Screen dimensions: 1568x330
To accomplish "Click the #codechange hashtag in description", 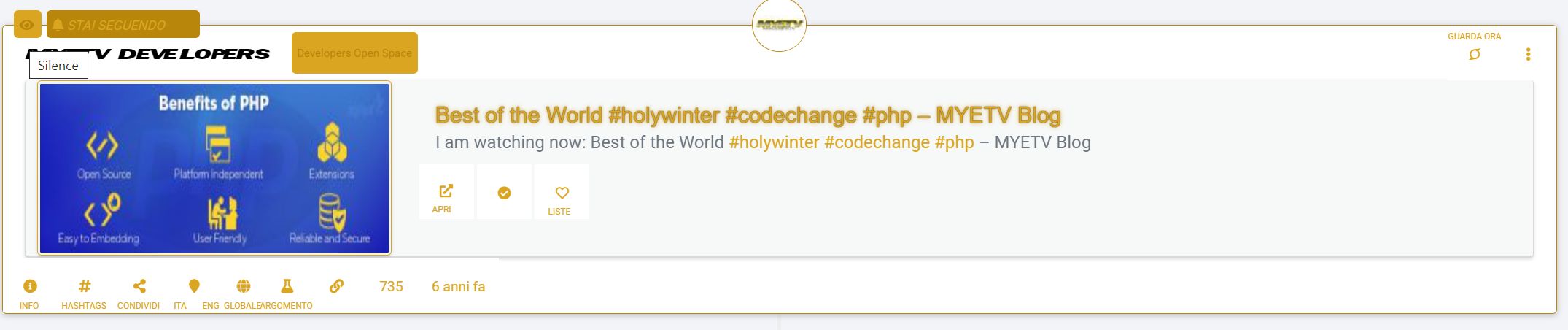I will pos(877,142).
